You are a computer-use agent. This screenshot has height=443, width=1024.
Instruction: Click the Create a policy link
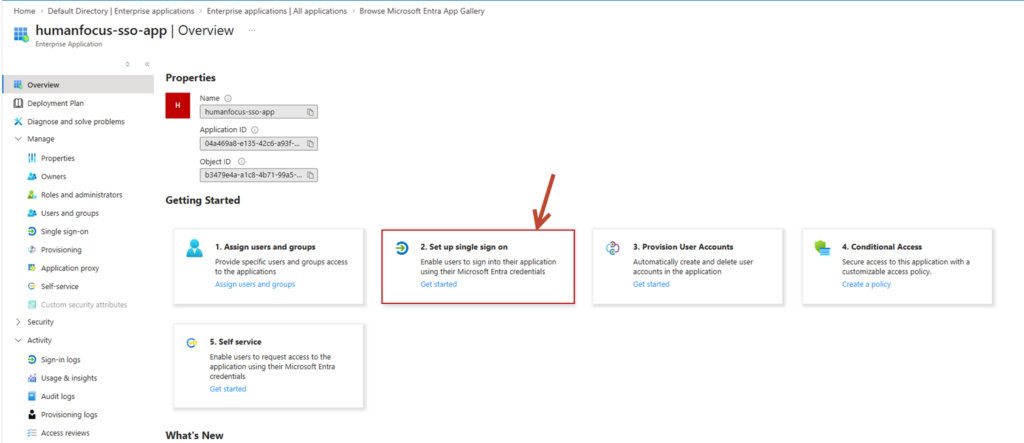tap(866, 284)
